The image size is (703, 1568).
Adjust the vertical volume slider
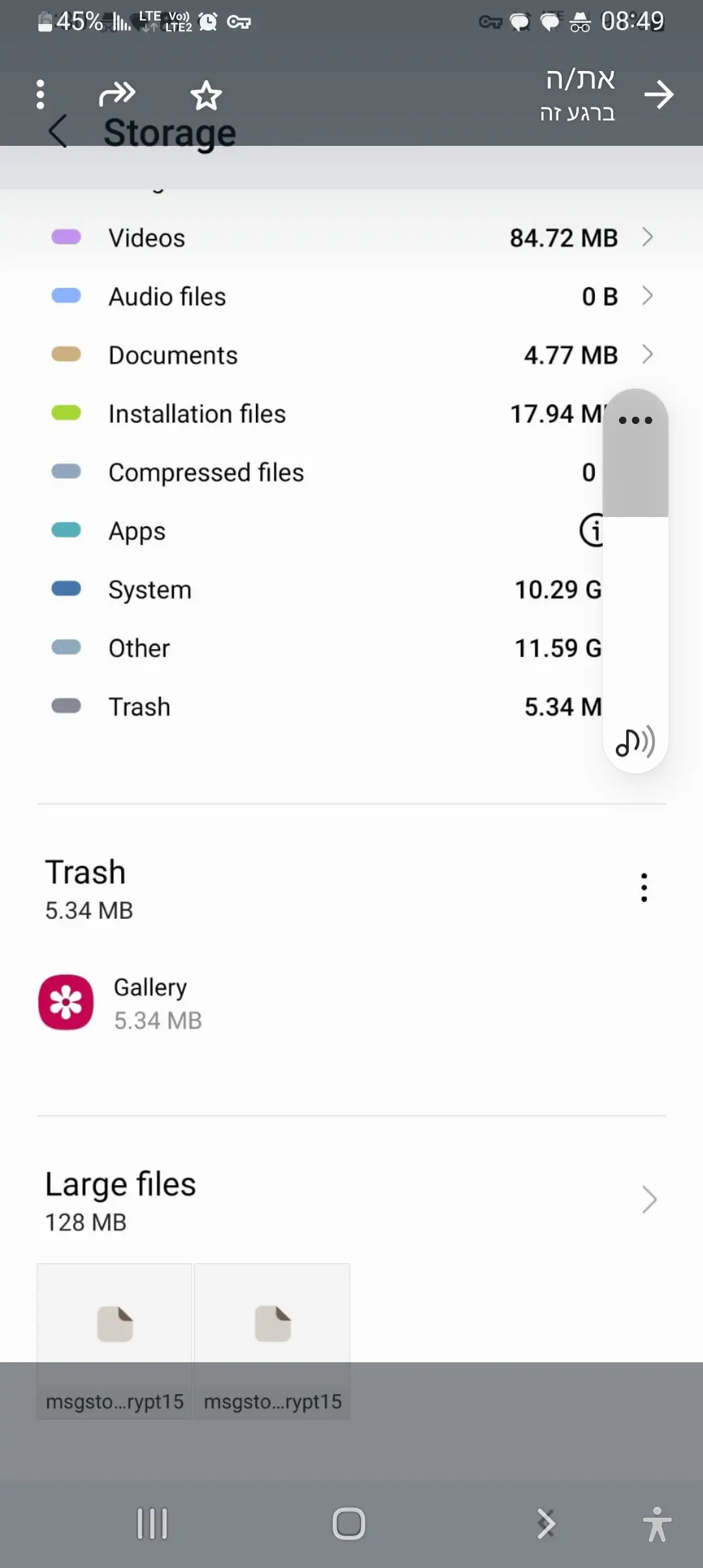click(635, 586)
